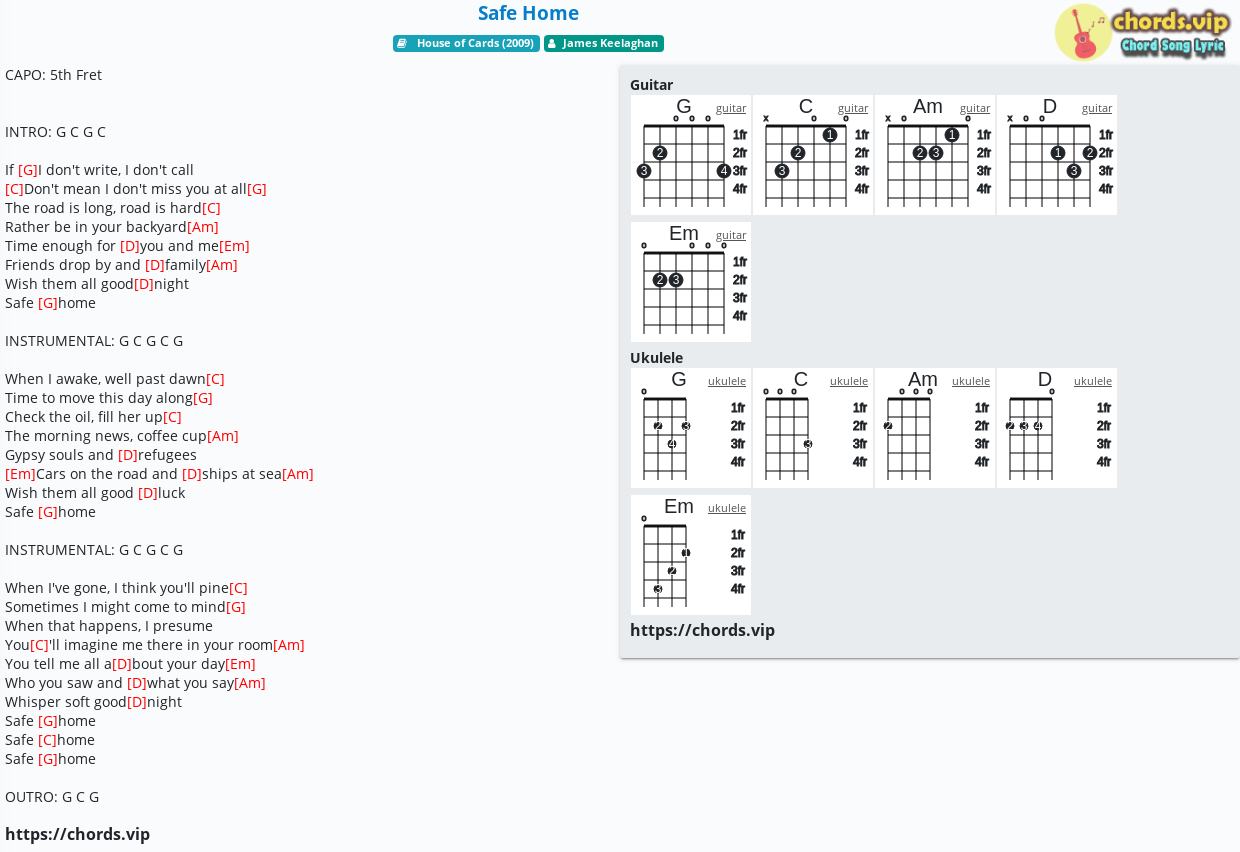1240x852 pixels.
Task: Open the House of Cards (2009) album tag
Action: 466,44
